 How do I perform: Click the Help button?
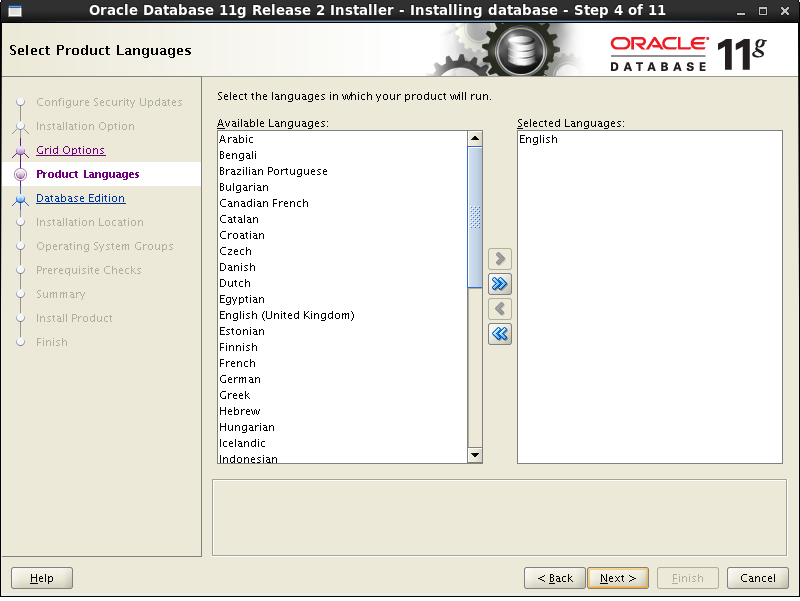click(x=42, y=578)
